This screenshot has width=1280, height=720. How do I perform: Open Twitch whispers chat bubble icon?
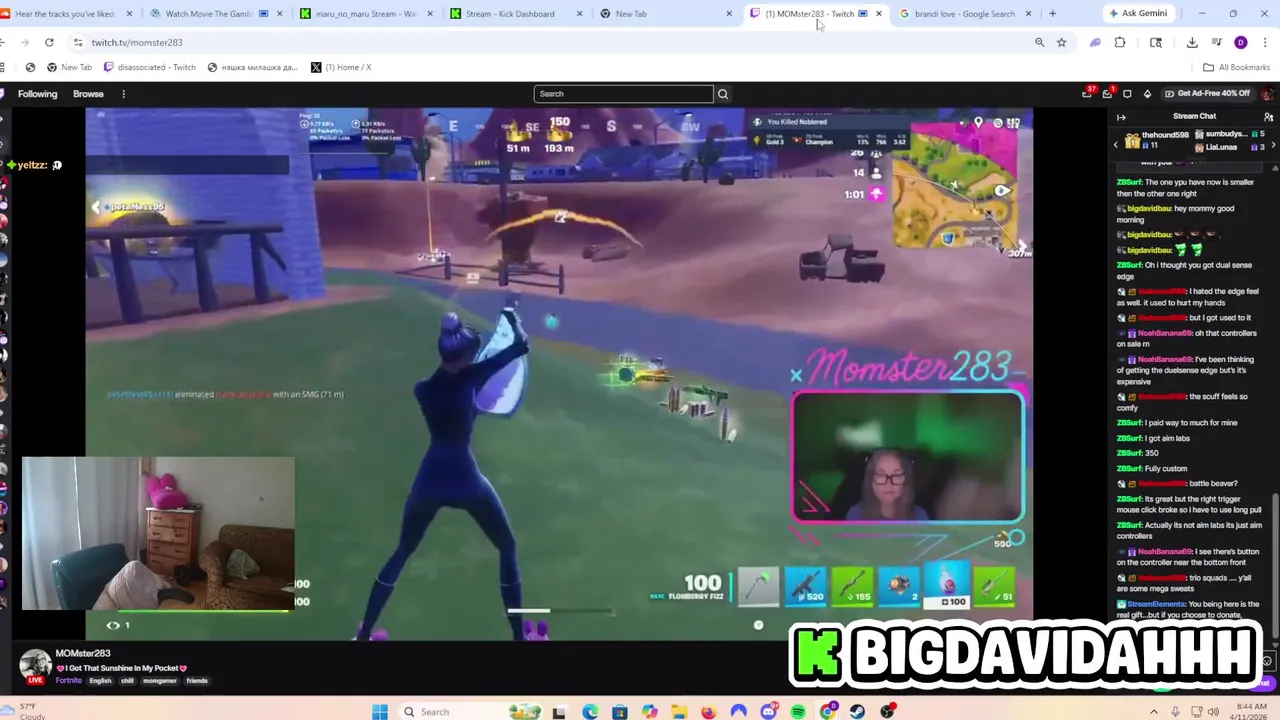click(1127, 93)
